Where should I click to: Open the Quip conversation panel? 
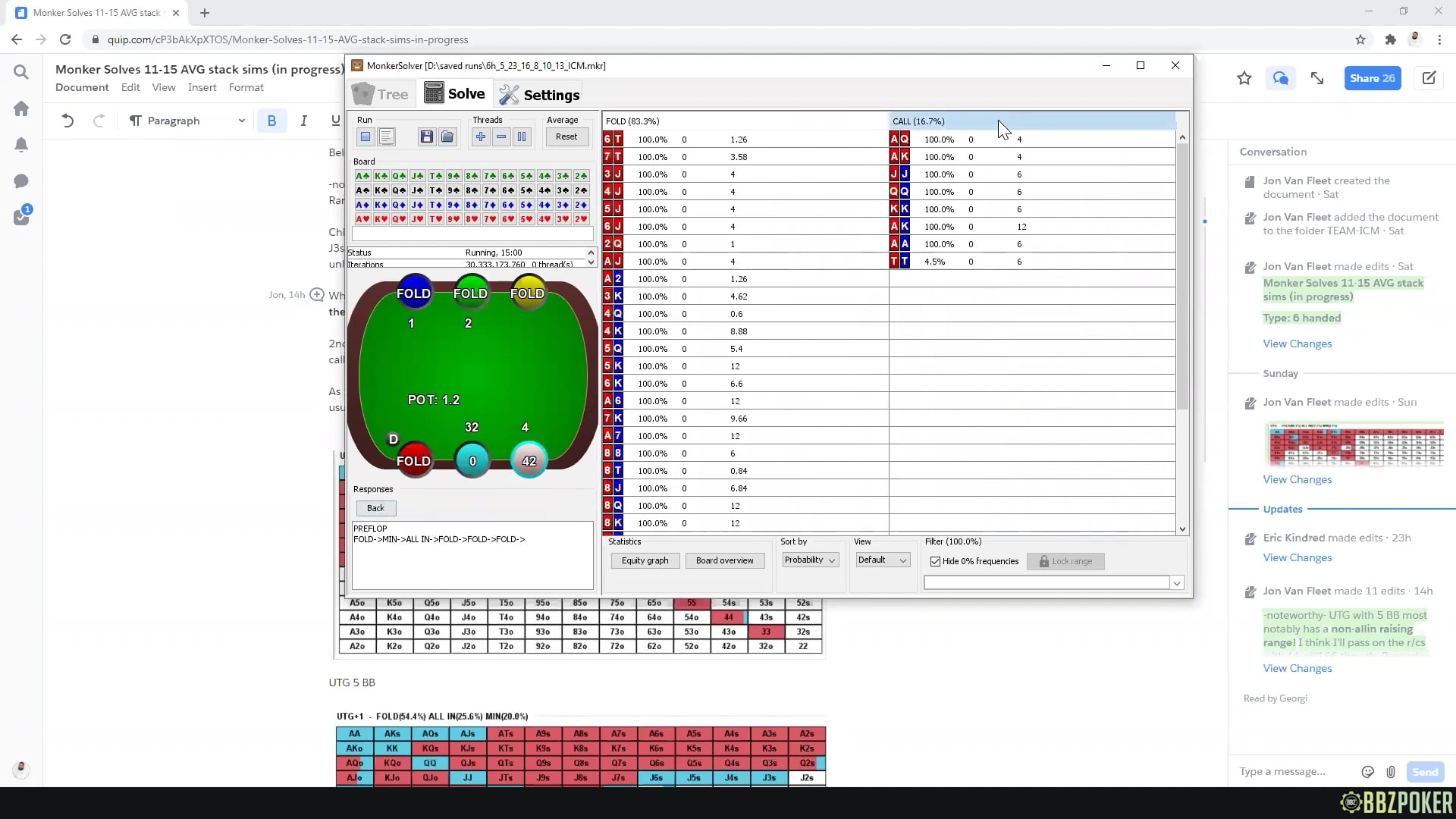1280,78
